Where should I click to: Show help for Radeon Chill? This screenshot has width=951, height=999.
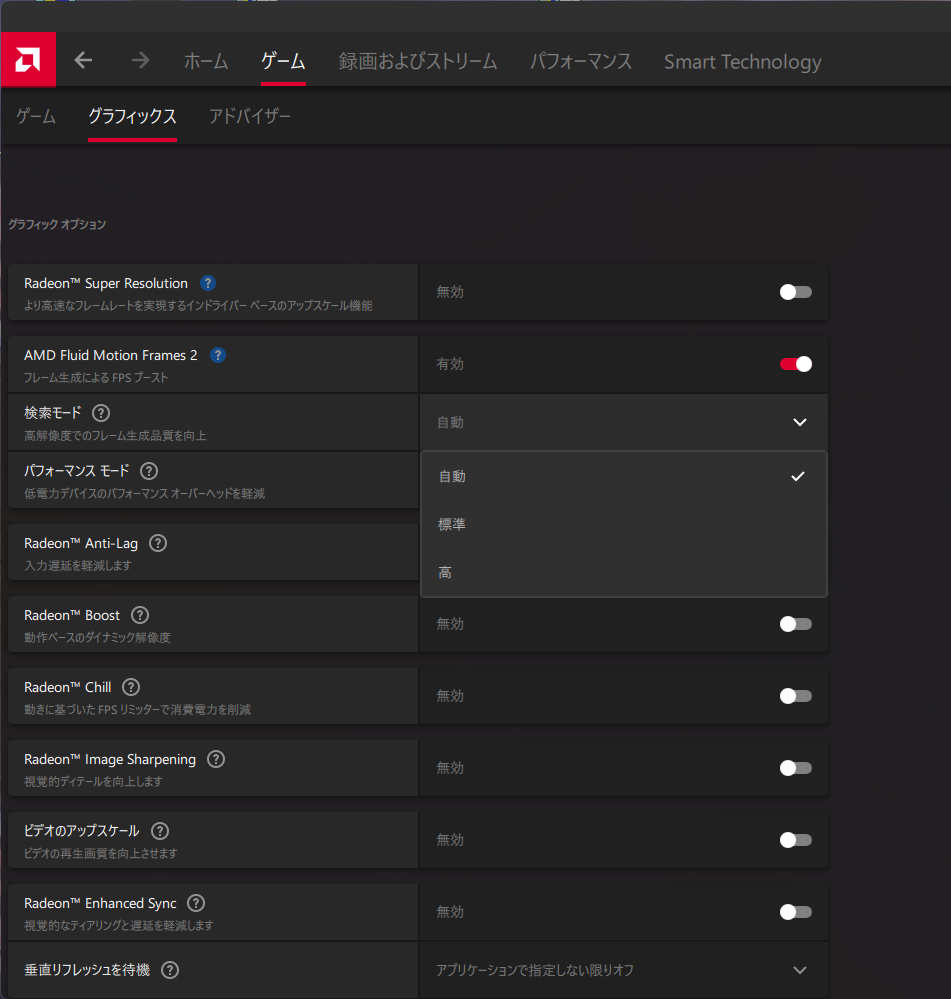pos(131,687)
